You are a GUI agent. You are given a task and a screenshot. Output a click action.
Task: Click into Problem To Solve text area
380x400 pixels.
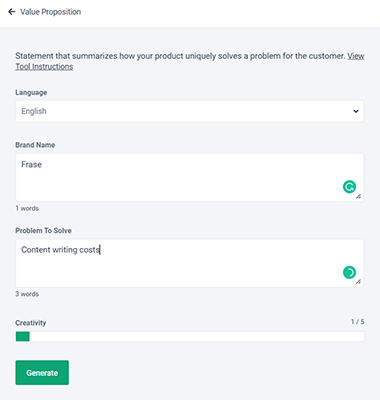(x=190, y=263)
